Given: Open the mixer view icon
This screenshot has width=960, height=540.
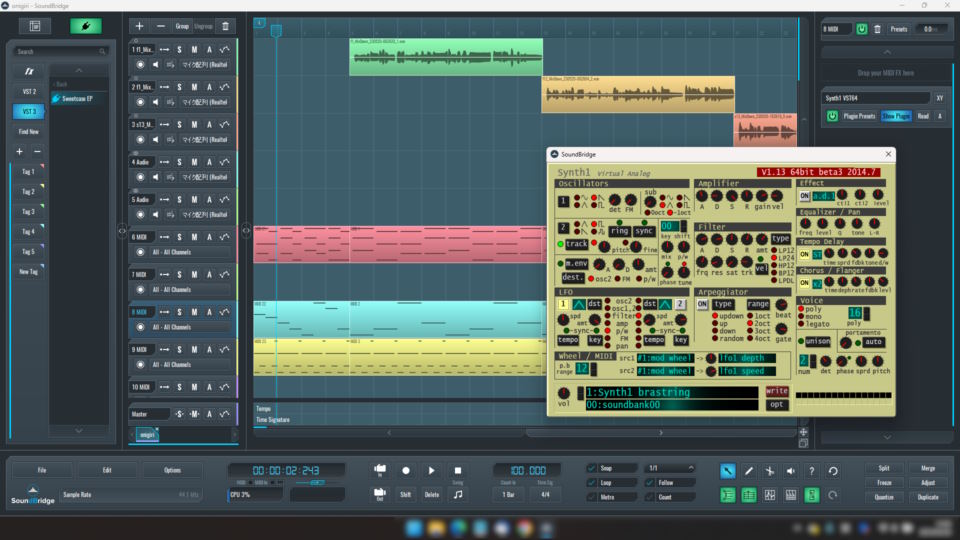Looking at the screenshot, I should point(770,495).
